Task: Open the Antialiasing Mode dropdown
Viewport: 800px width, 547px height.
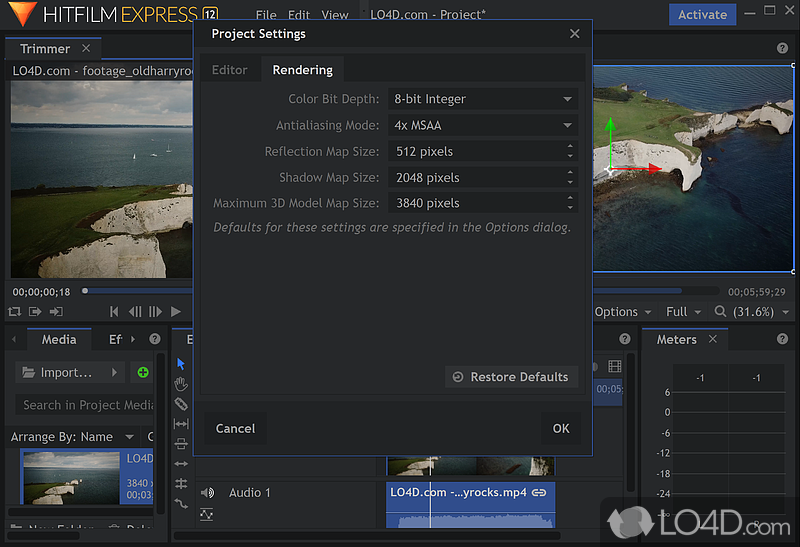Action: pos(483,125)
